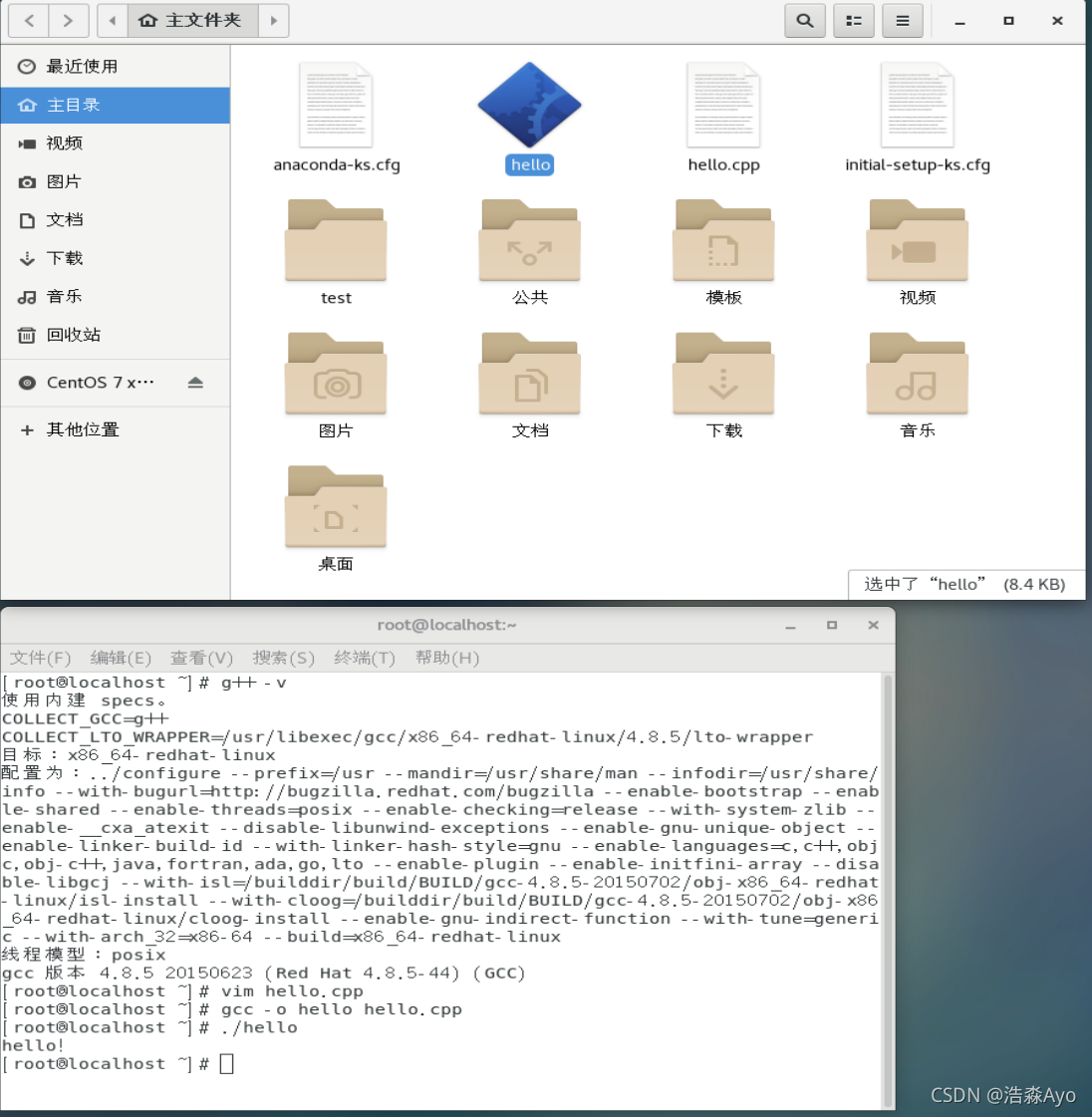Click the 'hello!' output line in terminal
The height and width of the screenshot is (1117, 1092).
pyautogui.click(x=33, y=1046)
